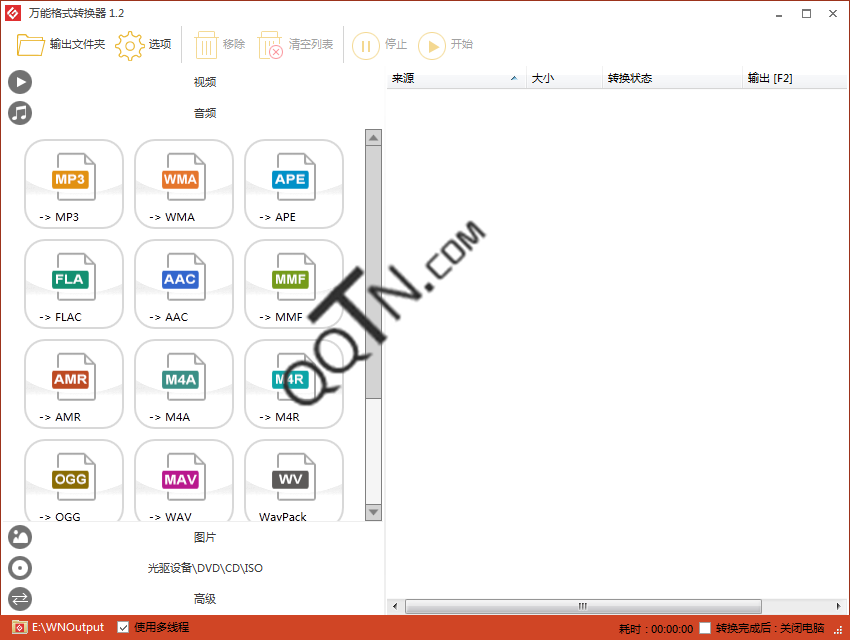This screenshot has height=640, width=850.
Task: Click the format list scroll down arrow
Action: pos(373,512)
